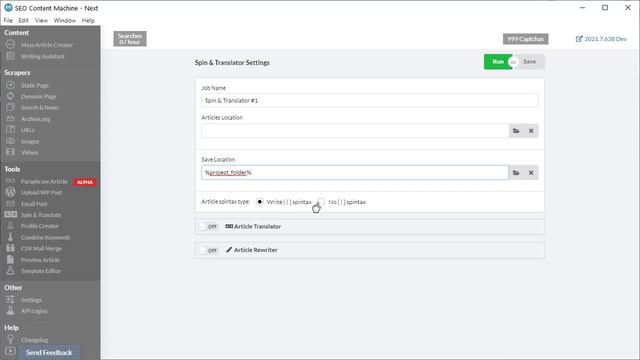640x360 pixels.
Task: Open the 2021.7.638 Dev version link
Action: [605, 39]
